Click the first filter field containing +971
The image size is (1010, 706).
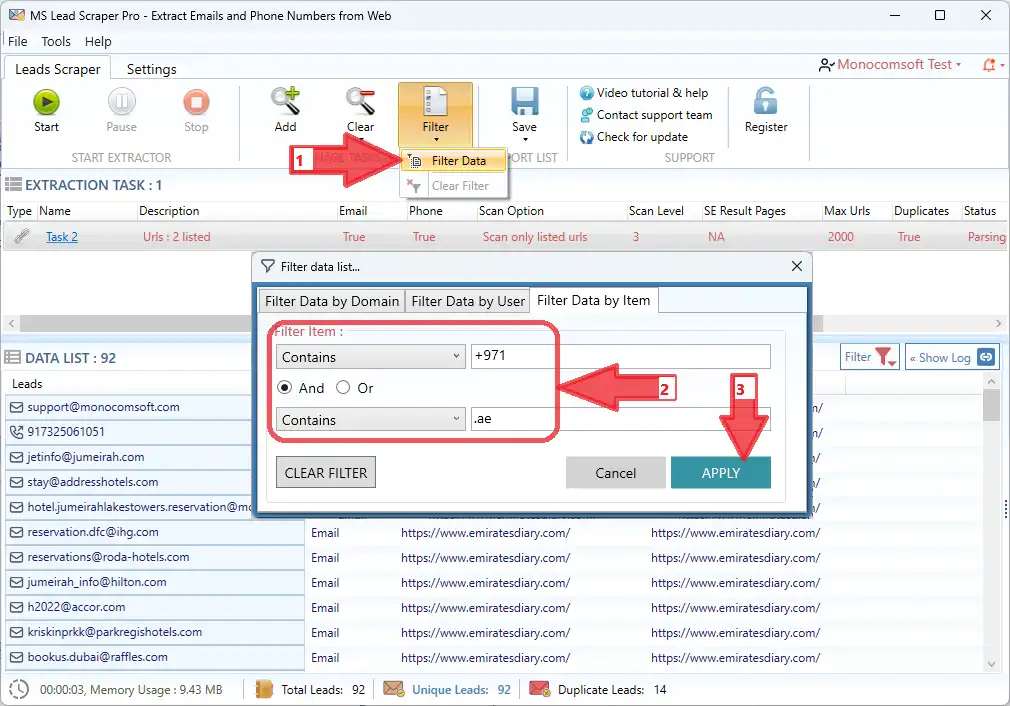pos(620,356)
